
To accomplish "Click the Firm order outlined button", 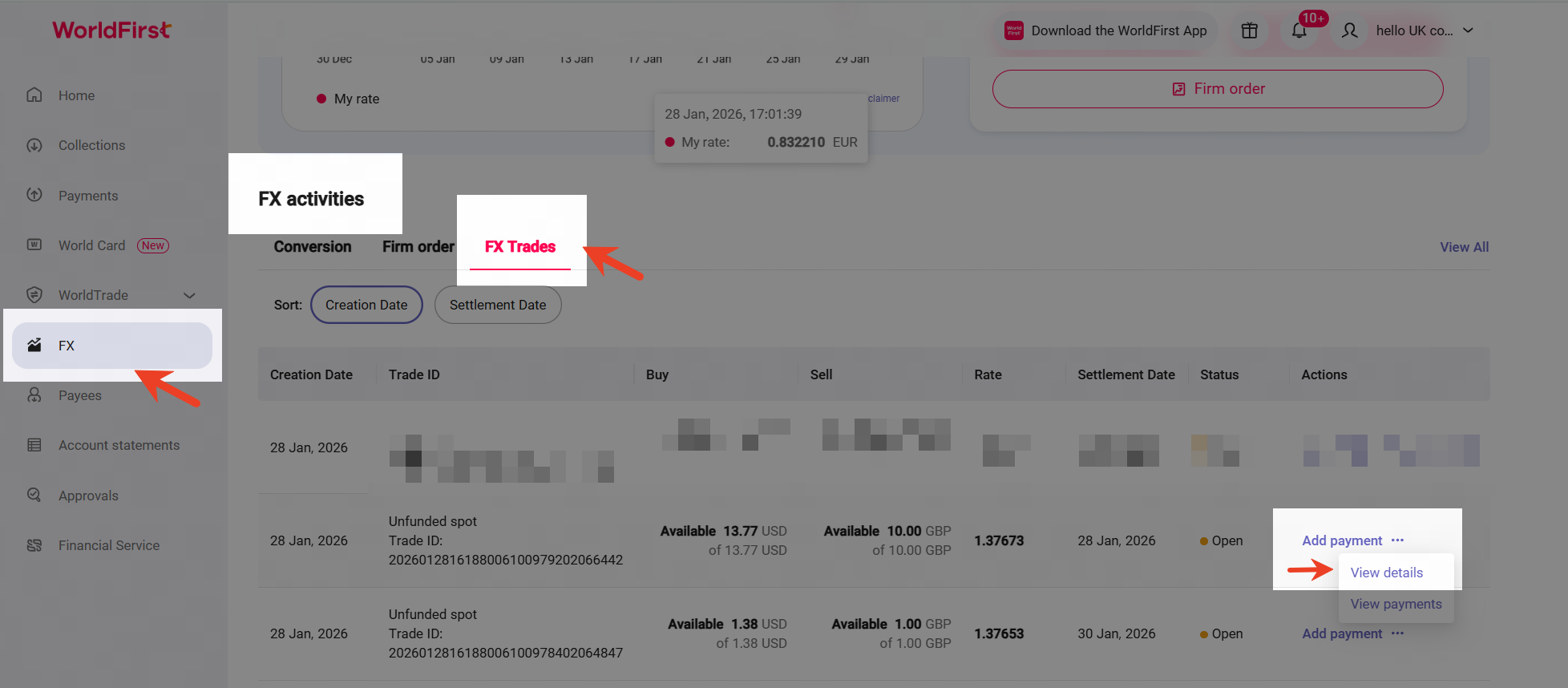I will (x=1218, y=89).
